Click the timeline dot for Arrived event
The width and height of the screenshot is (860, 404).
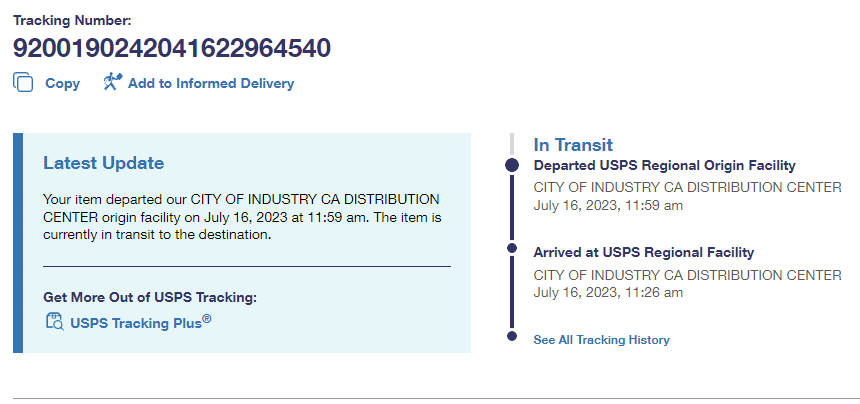512,248
